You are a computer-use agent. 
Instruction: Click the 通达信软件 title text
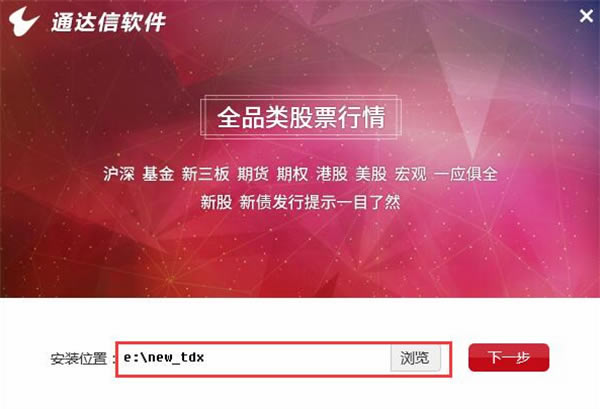(x=109, y=22)
